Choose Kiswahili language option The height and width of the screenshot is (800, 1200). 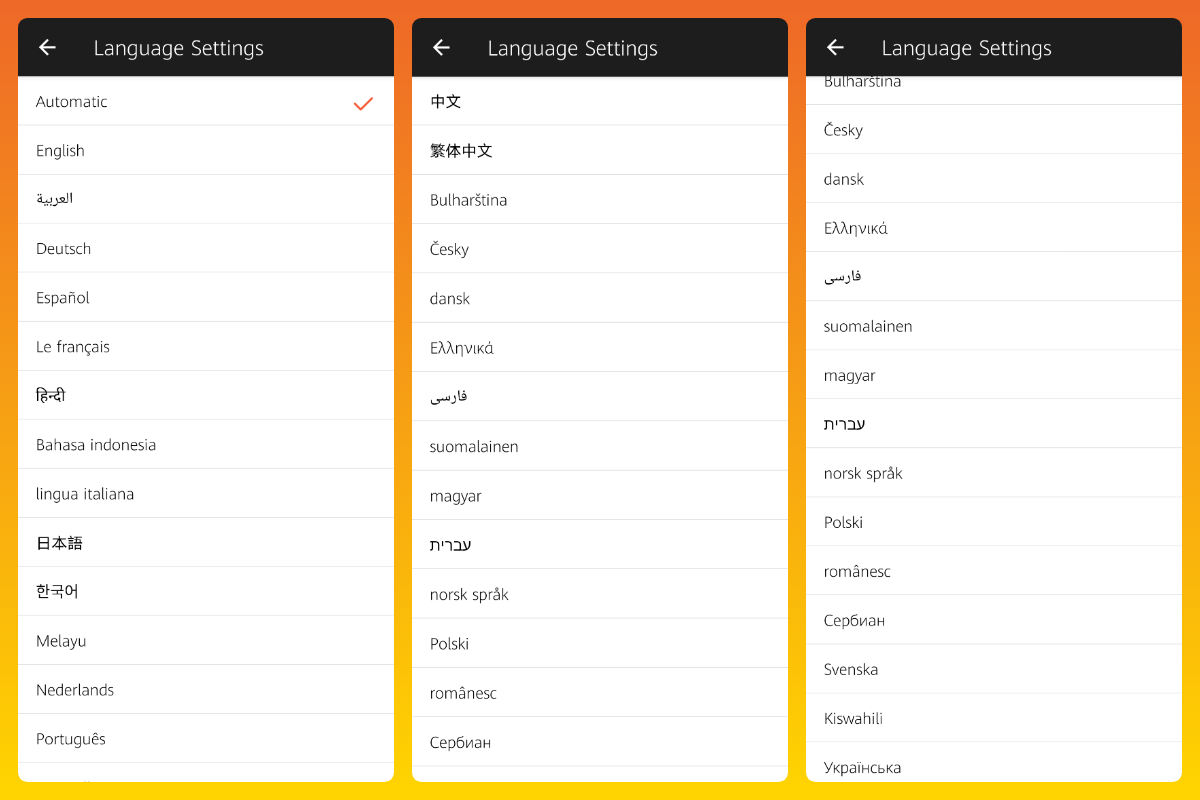pos(853,719)
